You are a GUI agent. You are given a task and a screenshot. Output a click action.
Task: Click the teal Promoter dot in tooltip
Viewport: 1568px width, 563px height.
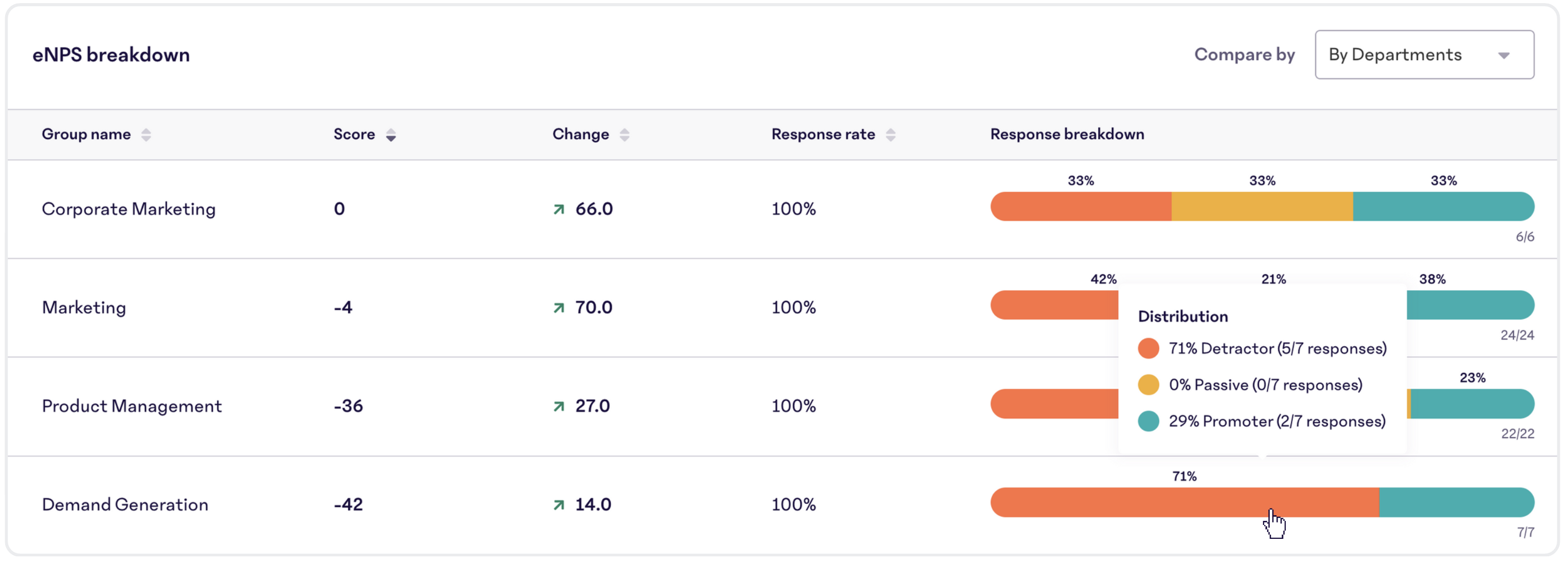click(x=1148, y=422)
